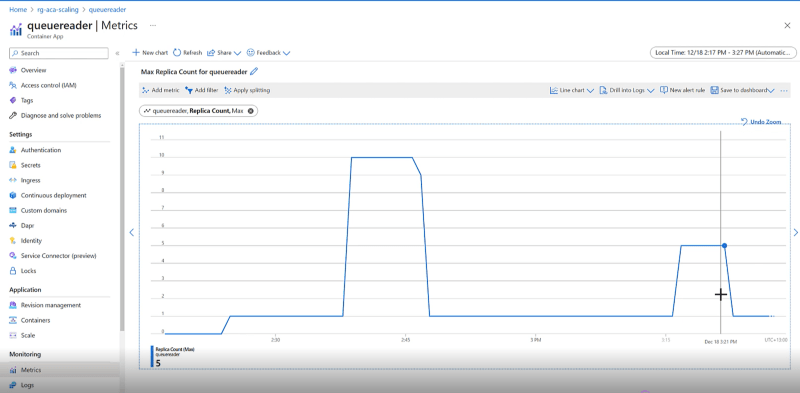
Task: Open the Overview sidebar item
Action: [34, 70]
